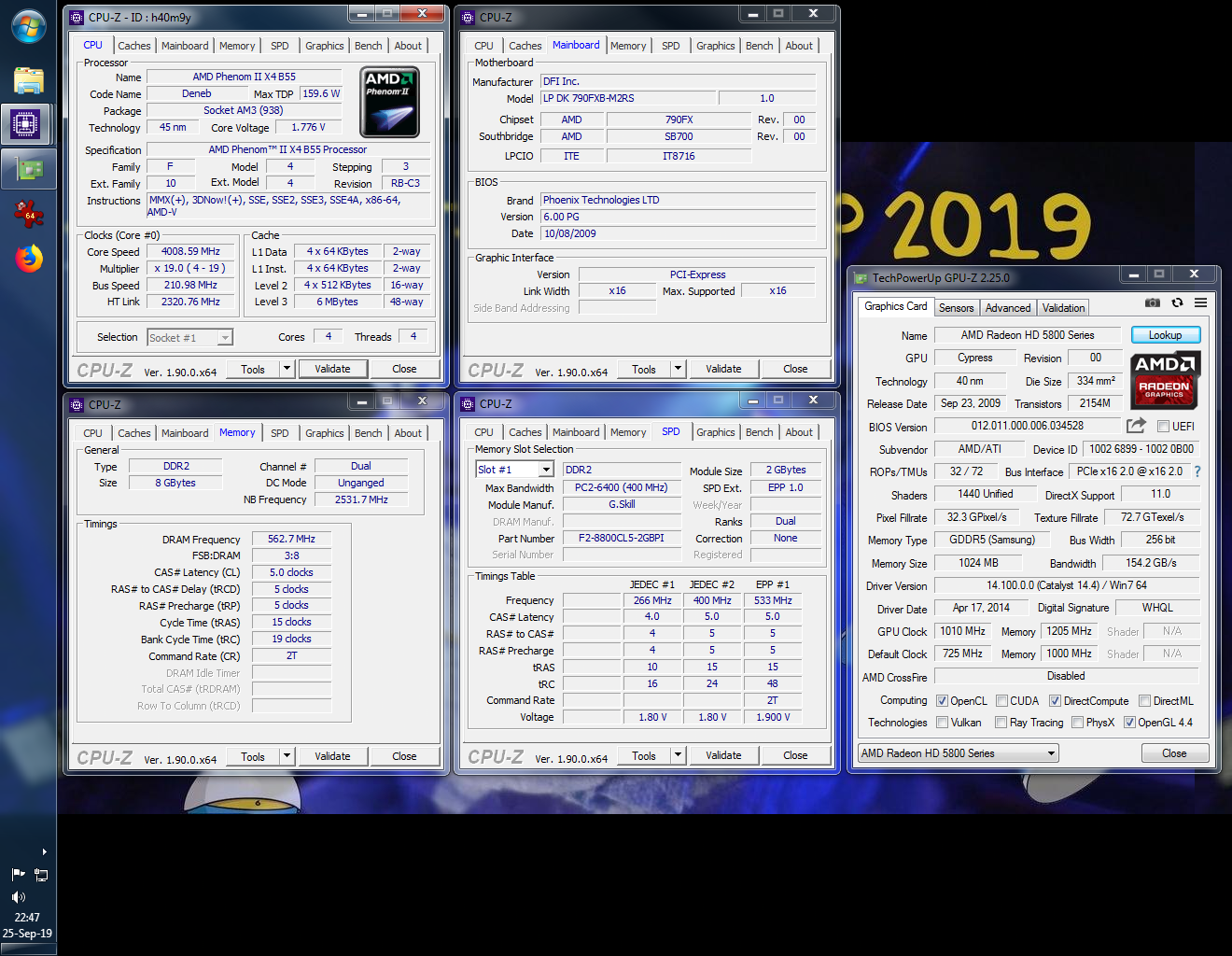Image resolution: width=1232 pixels, height=956 pixels.
Task: Click the TechPowerUp GPU-Z title icon
Action: (861, 277)
